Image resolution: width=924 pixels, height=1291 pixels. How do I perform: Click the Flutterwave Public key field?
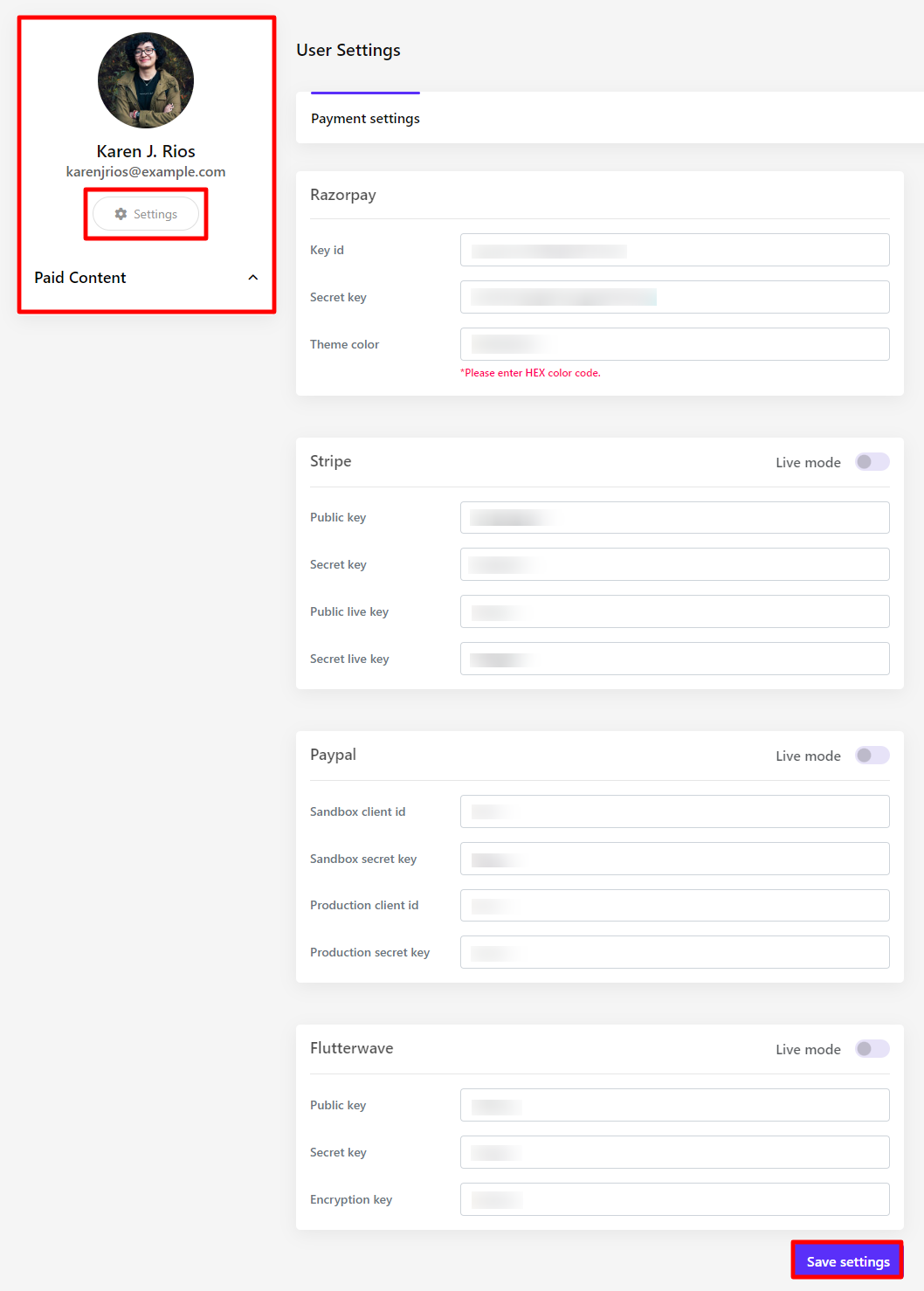(674, 1105)
